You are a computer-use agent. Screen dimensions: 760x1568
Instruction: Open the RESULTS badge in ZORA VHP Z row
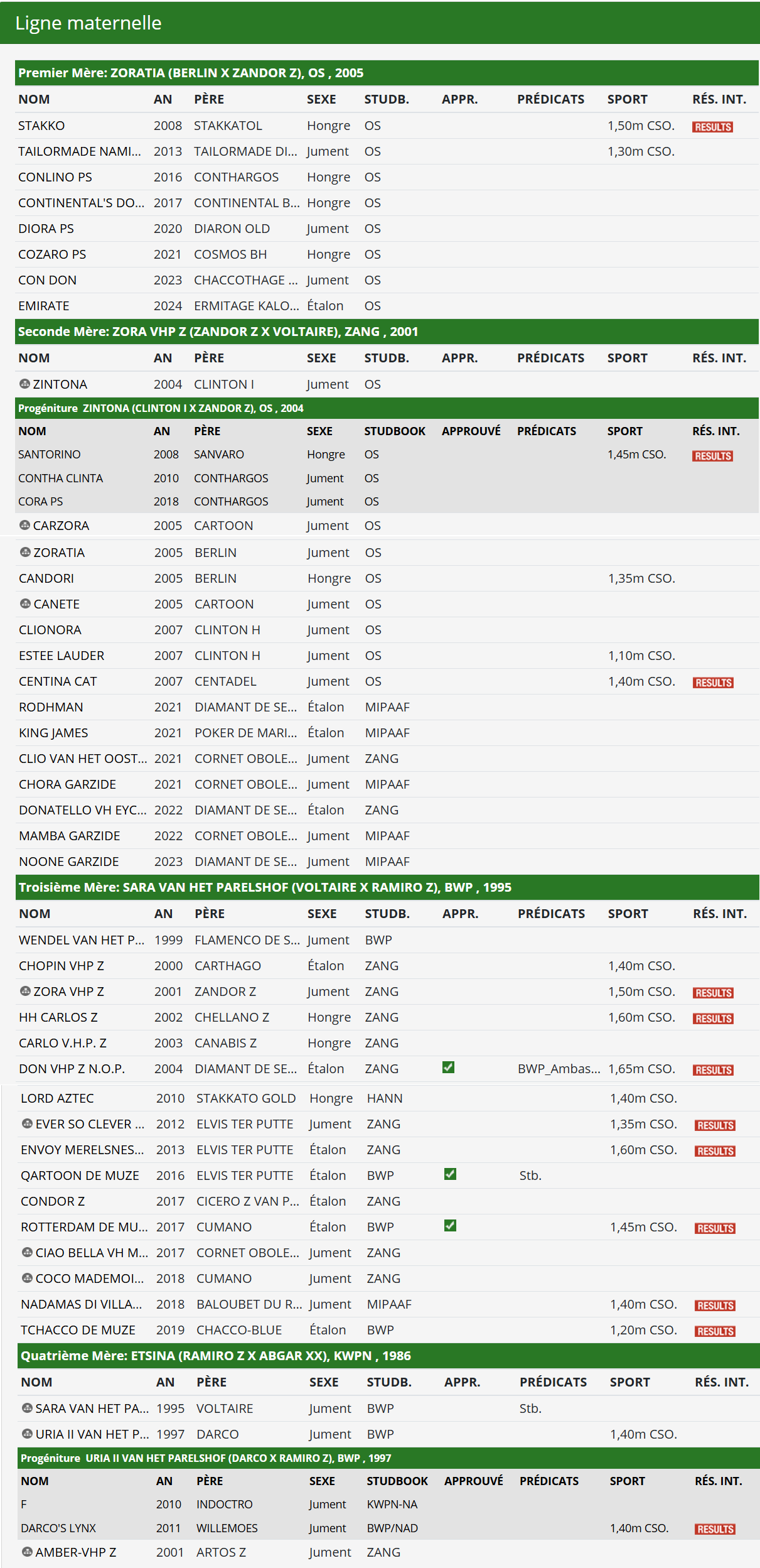pyautogui.click(x=713, y=993)
